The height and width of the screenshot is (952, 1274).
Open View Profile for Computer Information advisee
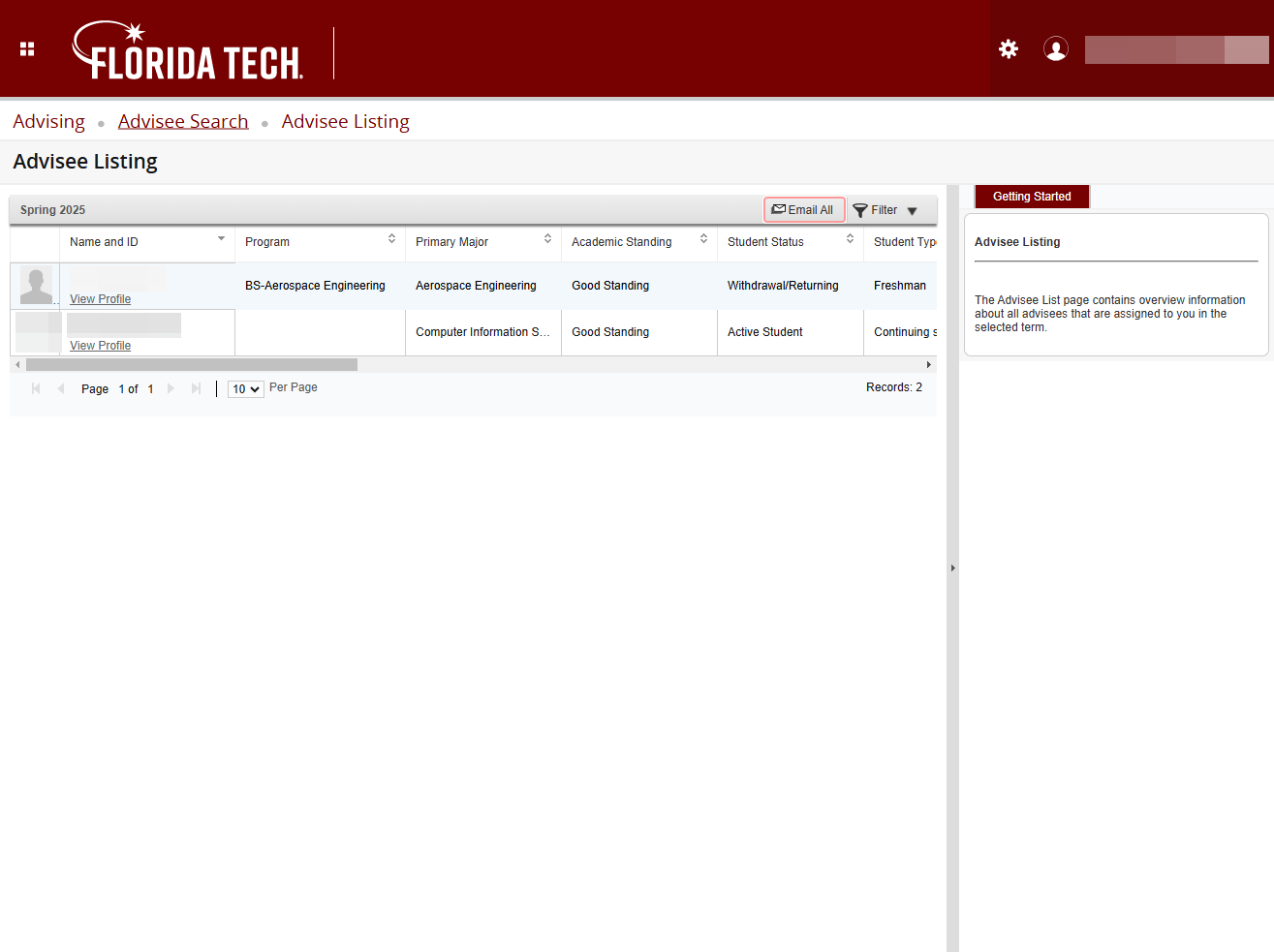coord(100,346)
